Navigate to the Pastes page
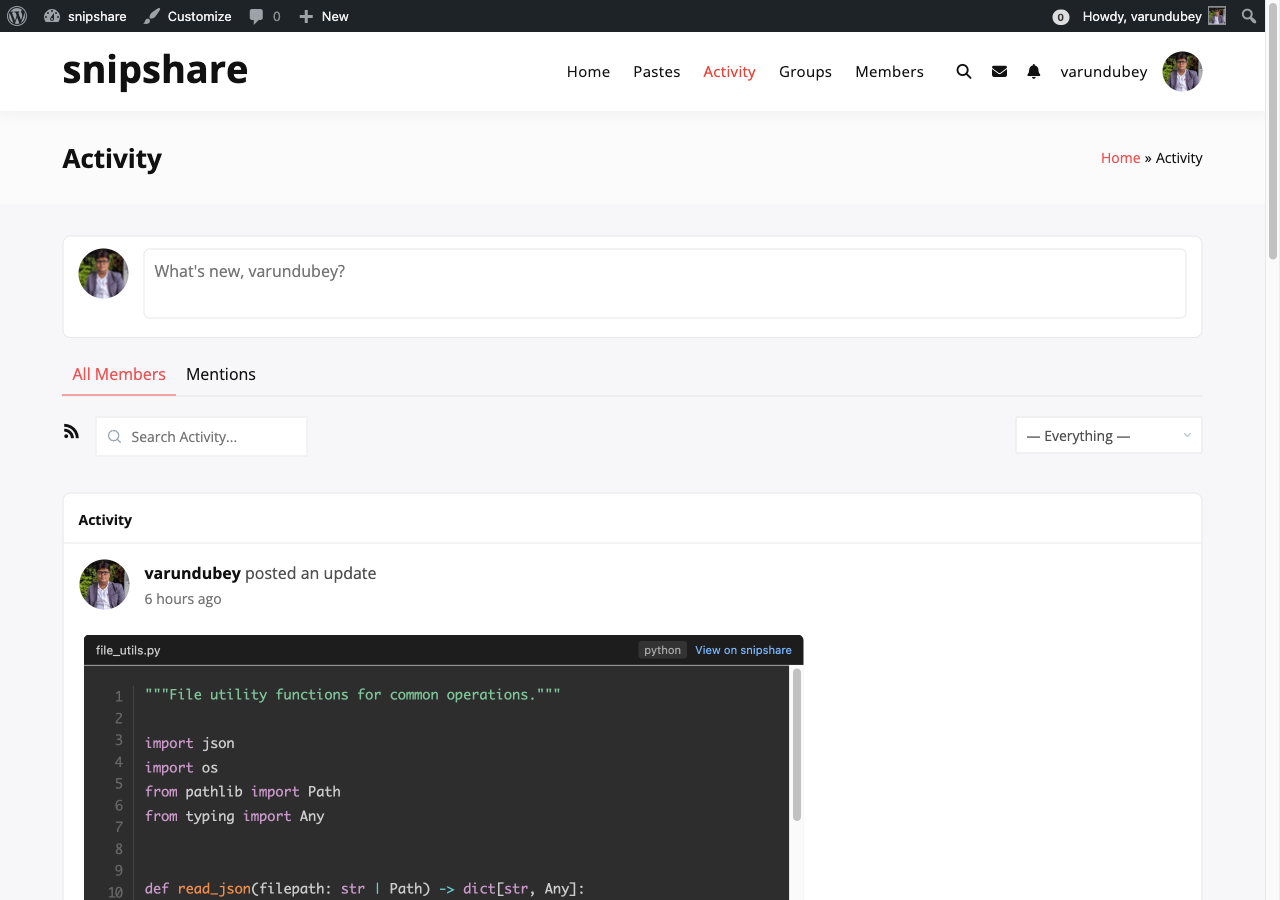Viewport: 1280px width, 900px height. point(656,71)
